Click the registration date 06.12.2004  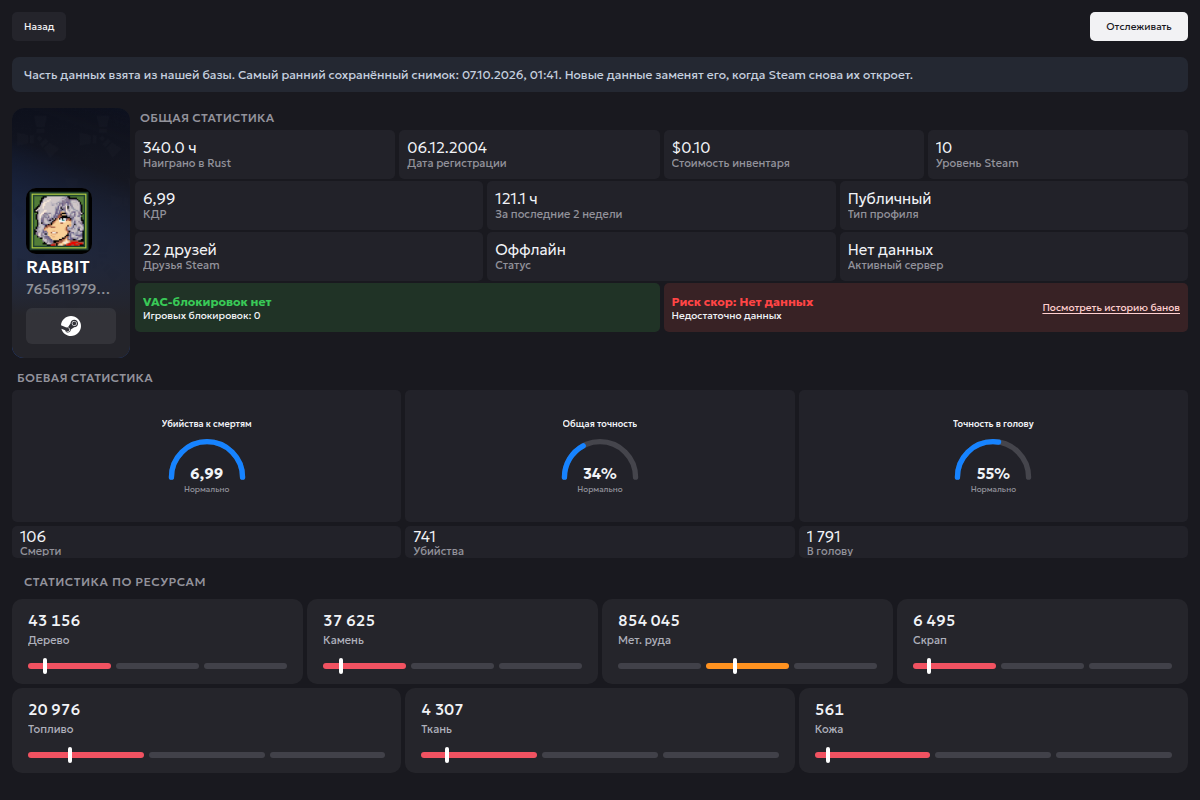[x=446, y=148]
